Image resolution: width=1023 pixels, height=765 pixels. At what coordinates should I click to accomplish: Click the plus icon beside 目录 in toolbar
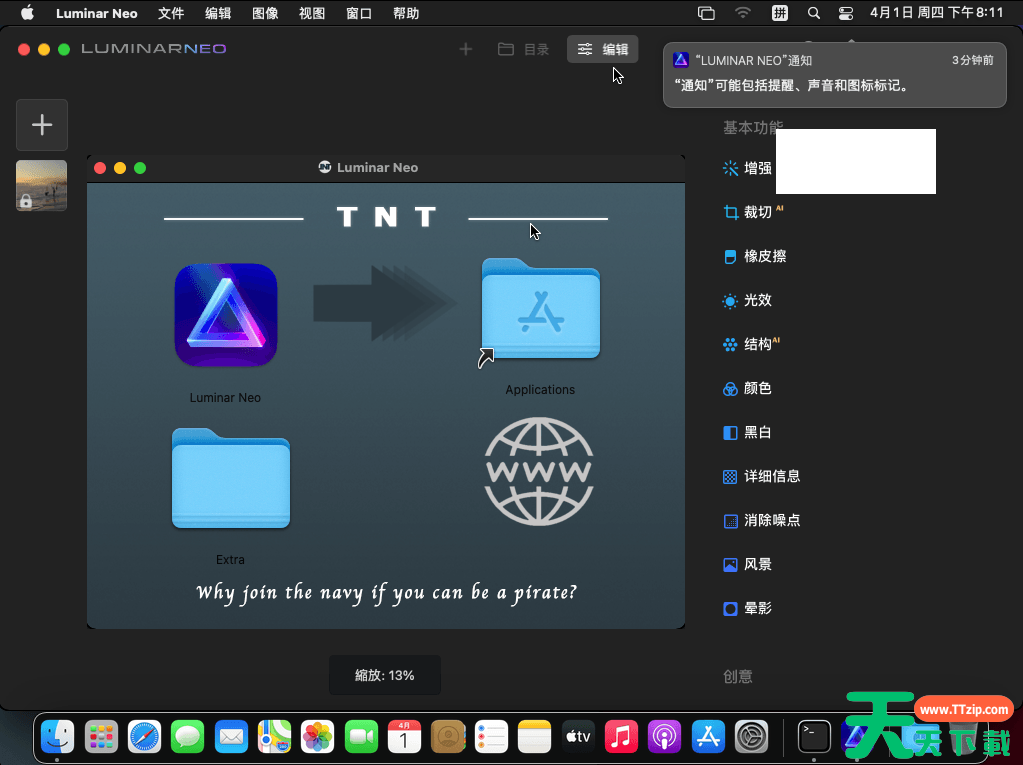pyautogui.click(x=466, y=49)
